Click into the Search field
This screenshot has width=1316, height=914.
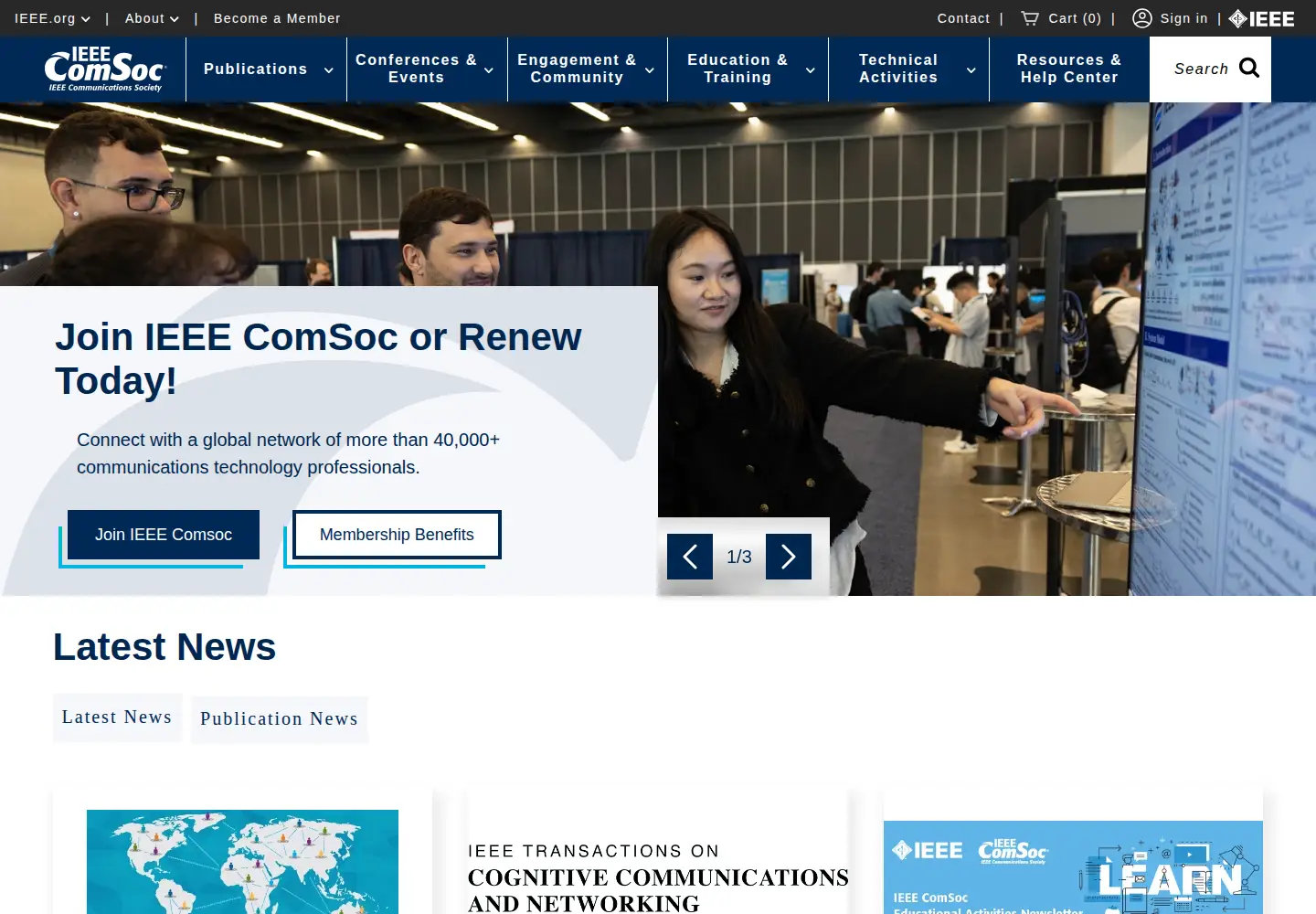coord(1201,69)
